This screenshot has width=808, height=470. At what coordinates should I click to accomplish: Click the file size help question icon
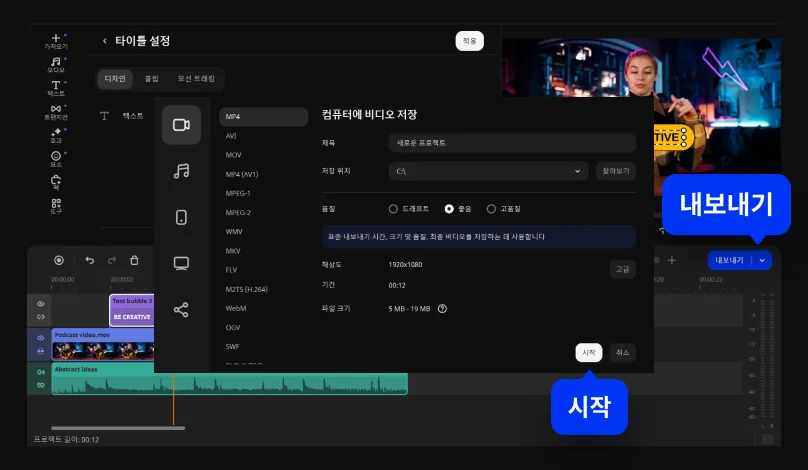click(442, 309)
